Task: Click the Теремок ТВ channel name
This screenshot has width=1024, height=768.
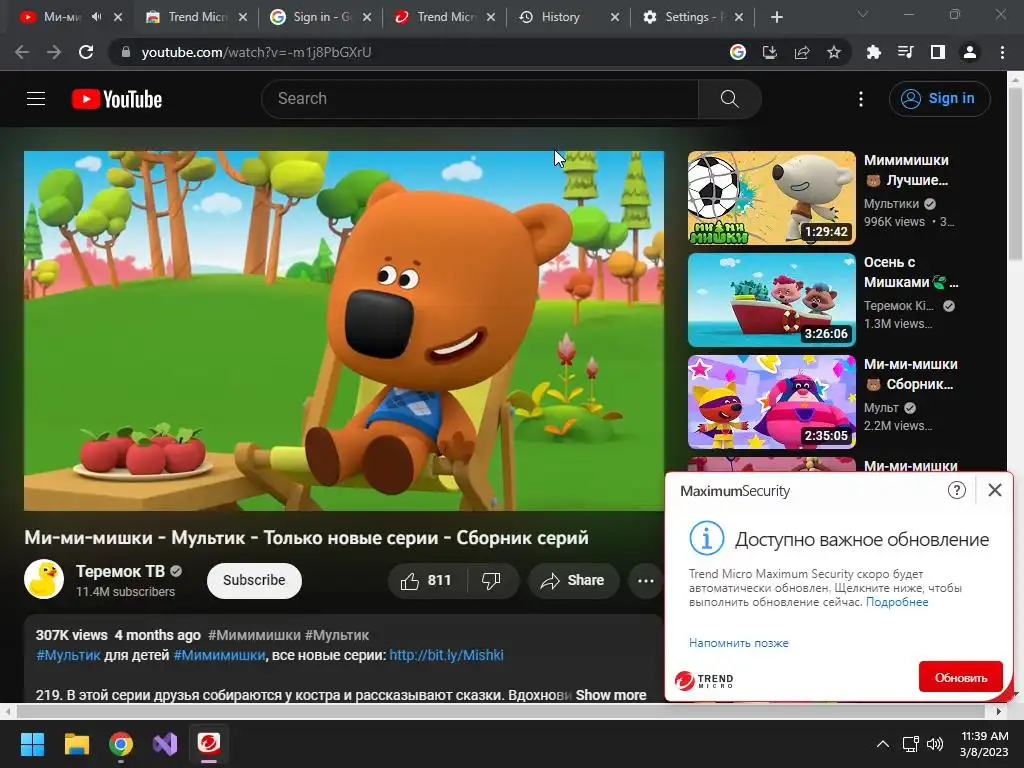Action: (120, 571)
